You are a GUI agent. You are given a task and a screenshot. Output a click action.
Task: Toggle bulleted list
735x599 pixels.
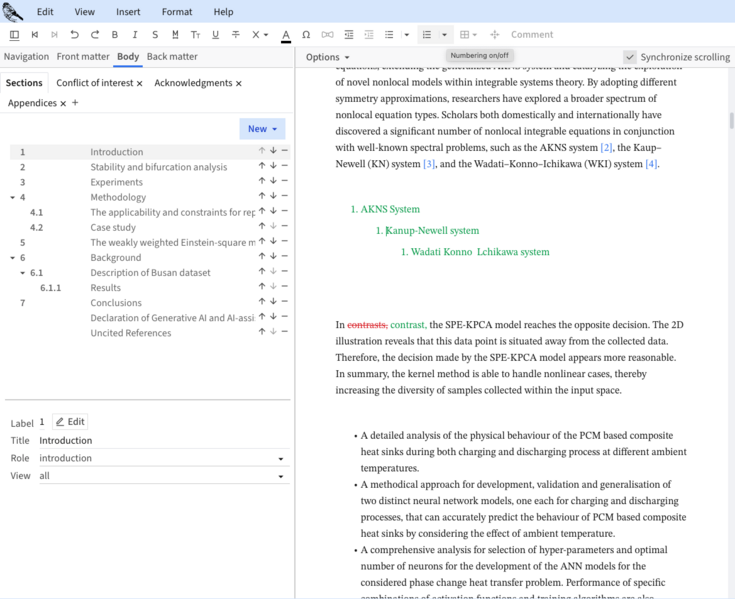[x=389, y=35]
